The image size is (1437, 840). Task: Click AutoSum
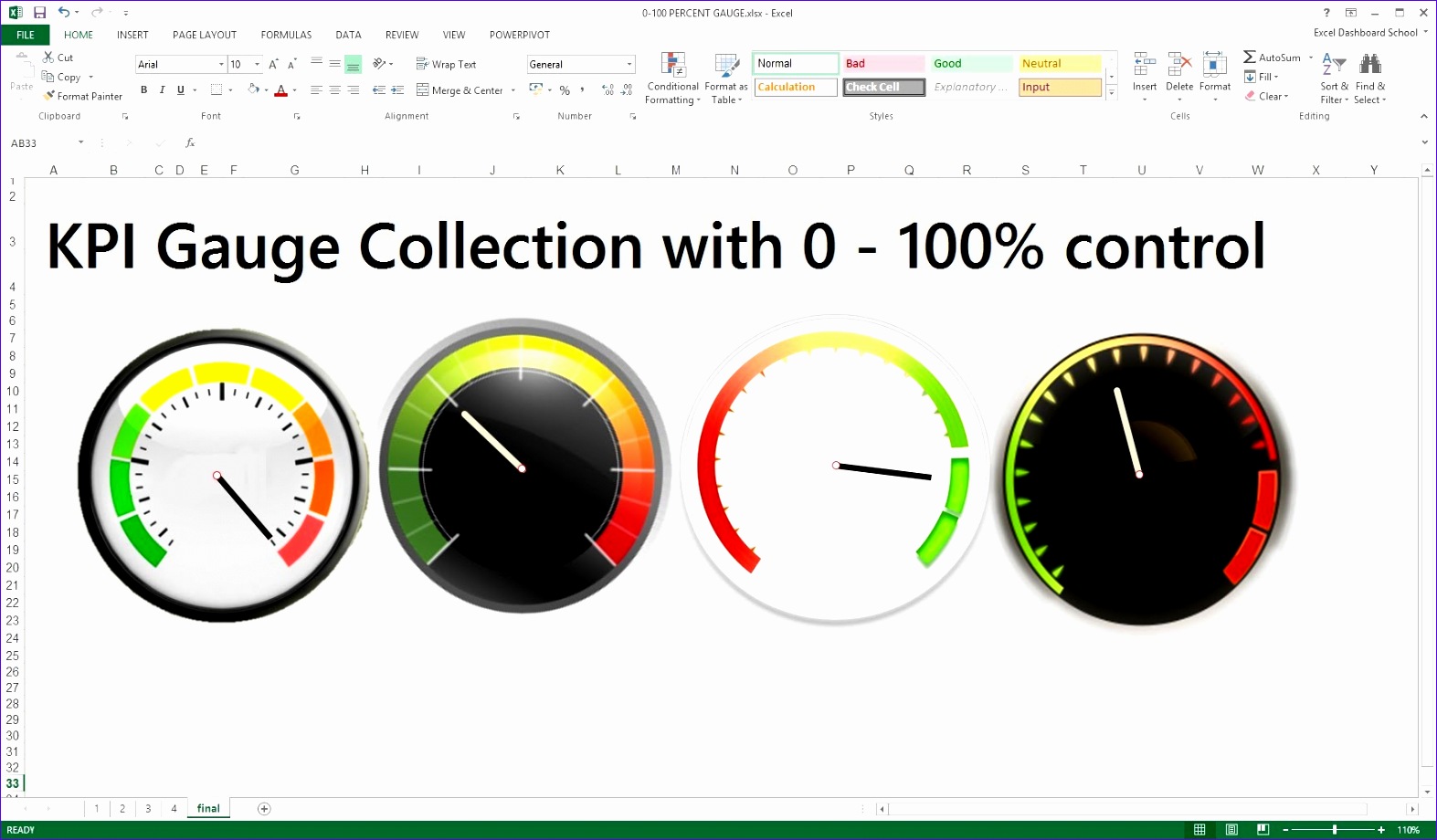pos(1272,58)
